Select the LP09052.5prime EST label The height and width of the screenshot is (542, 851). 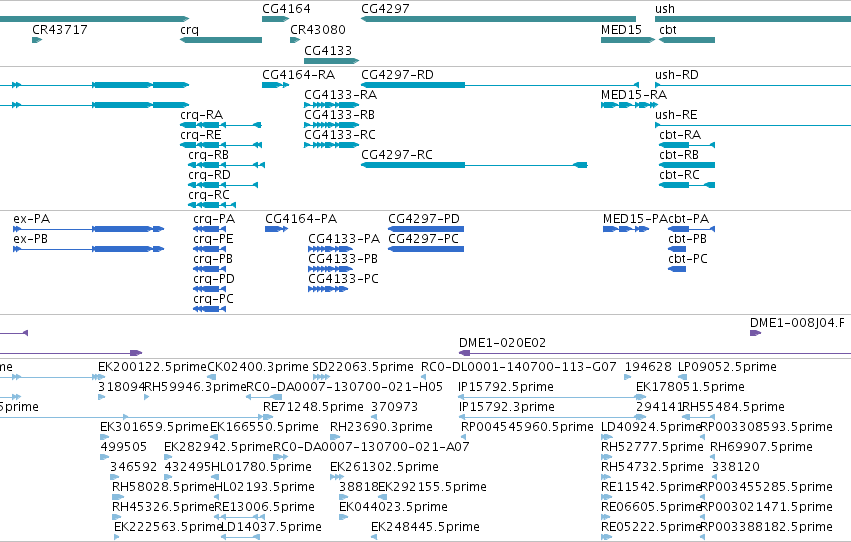click(727, 367)
